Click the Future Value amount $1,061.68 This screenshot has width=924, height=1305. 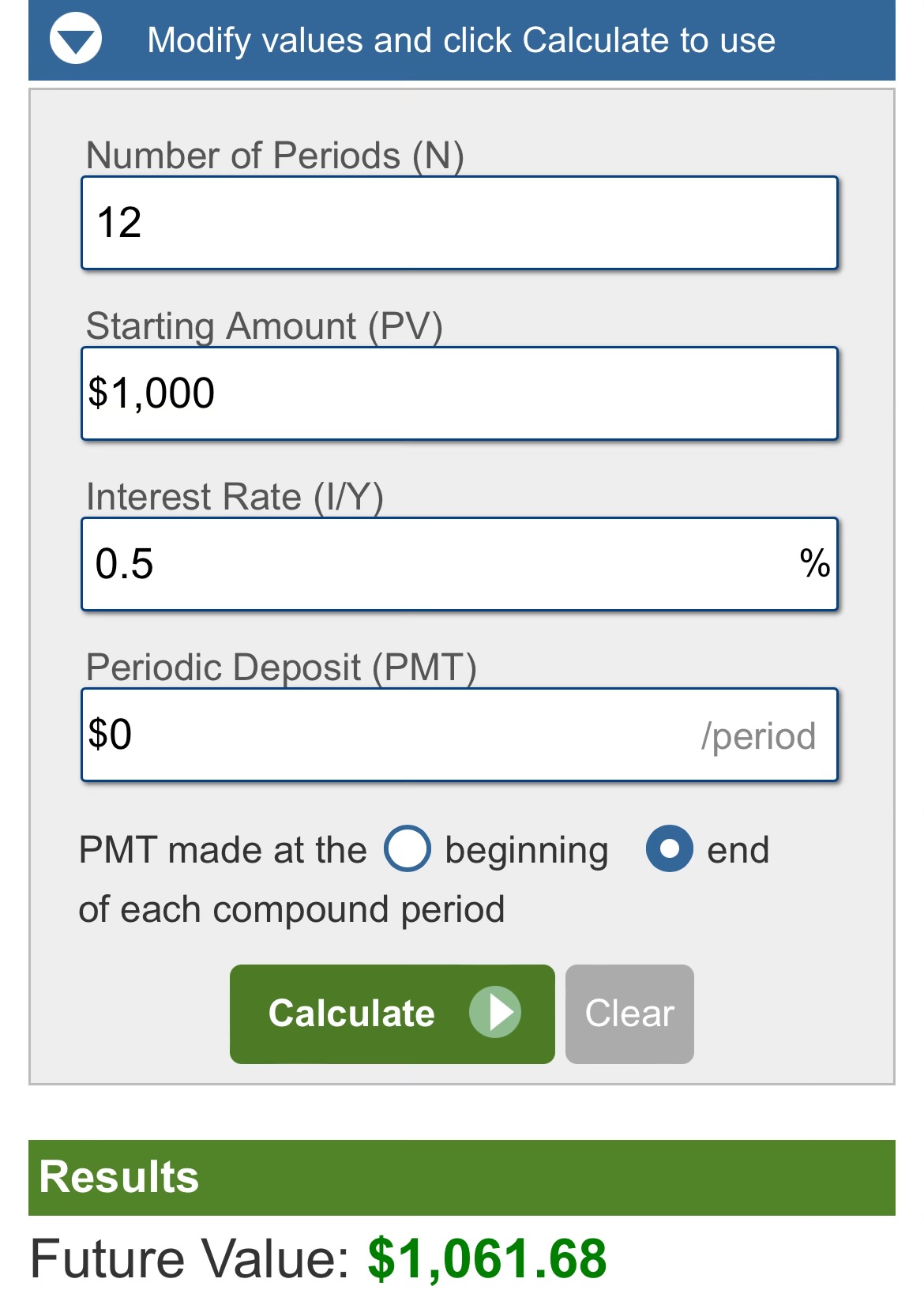click(x=487, y=1258)
